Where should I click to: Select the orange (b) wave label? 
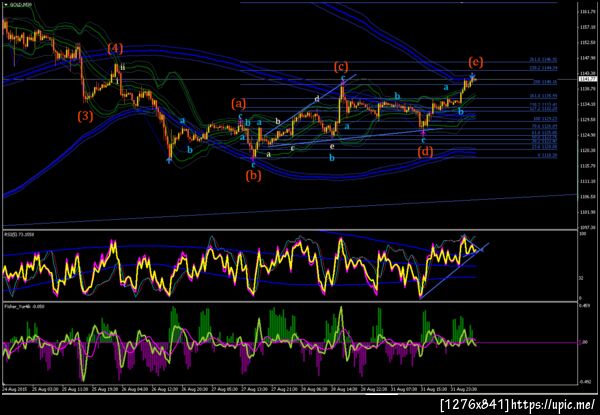click(x=253, y=176)
